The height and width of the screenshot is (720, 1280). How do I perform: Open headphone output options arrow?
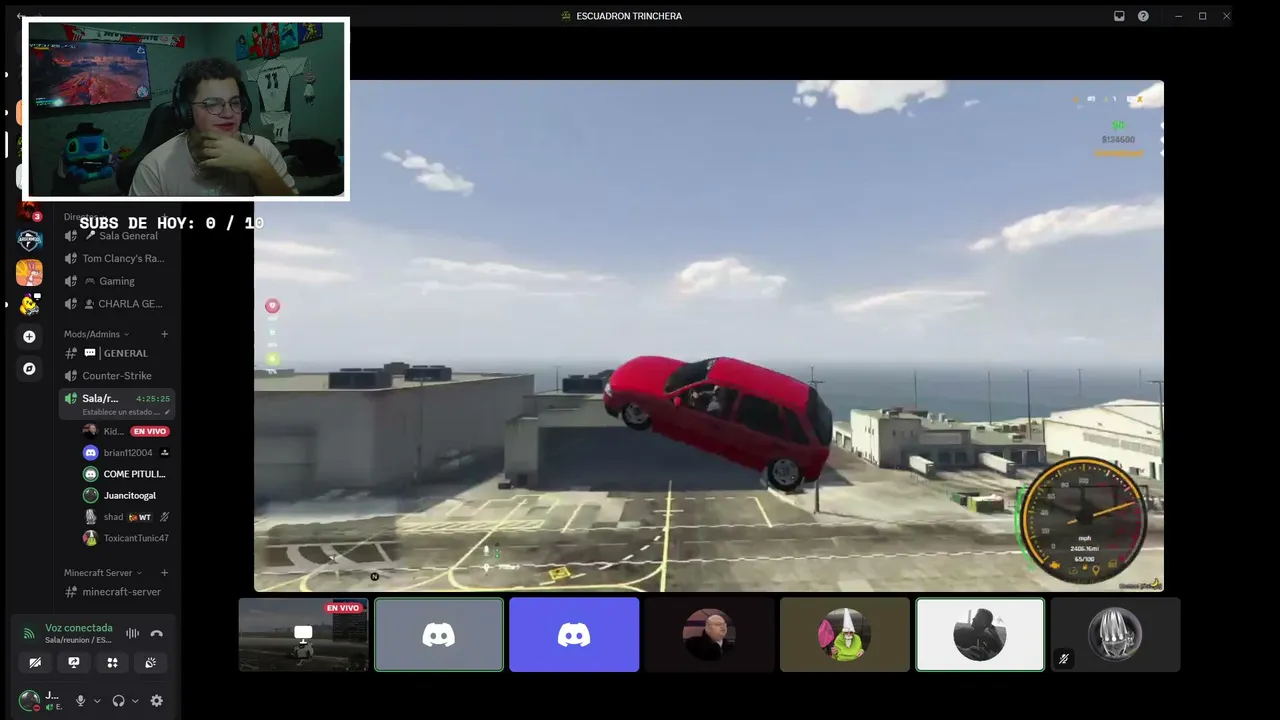[x=135, y=701]
